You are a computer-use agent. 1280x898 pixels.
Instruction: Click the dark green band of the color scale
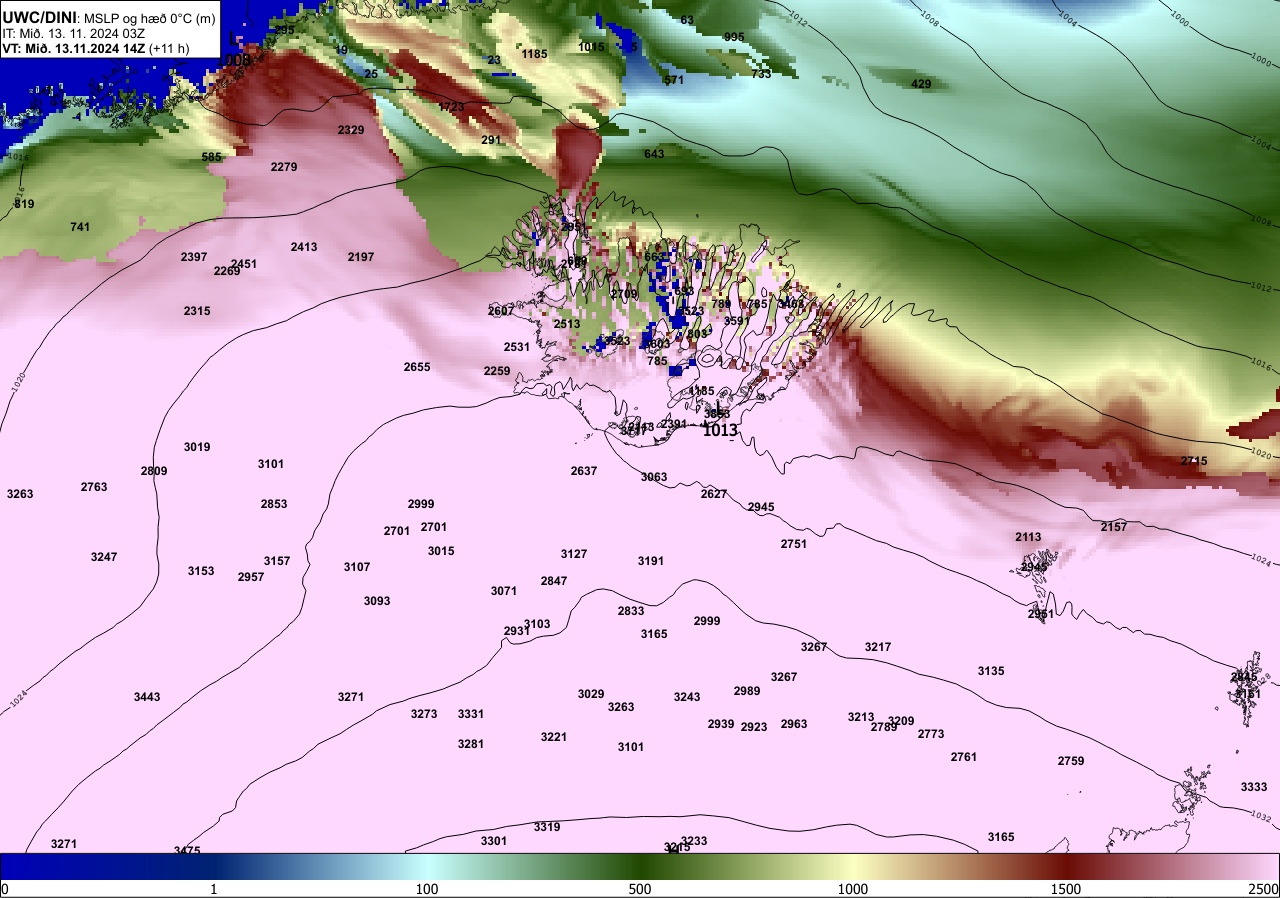click(640, 866)
